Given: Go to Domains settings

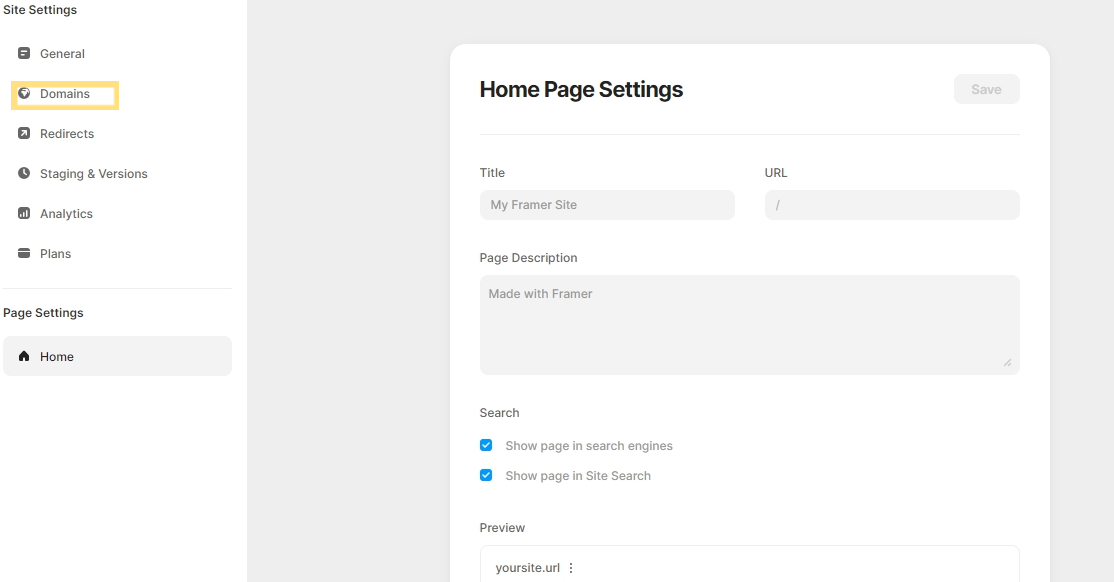Looking at the screenshot, I should pos(65,94).
